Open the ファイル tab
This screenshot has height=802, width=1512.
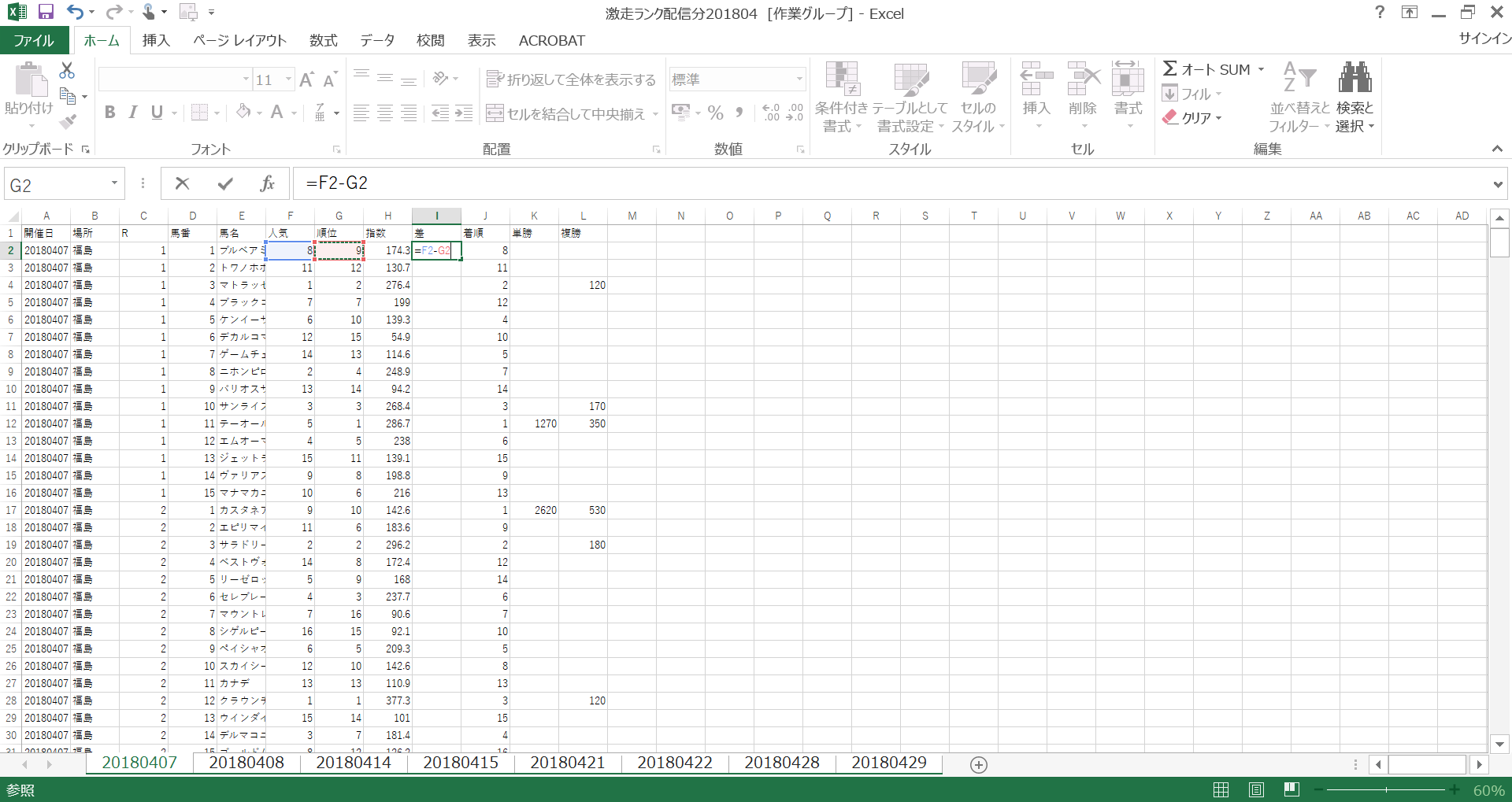click(33, 40)
